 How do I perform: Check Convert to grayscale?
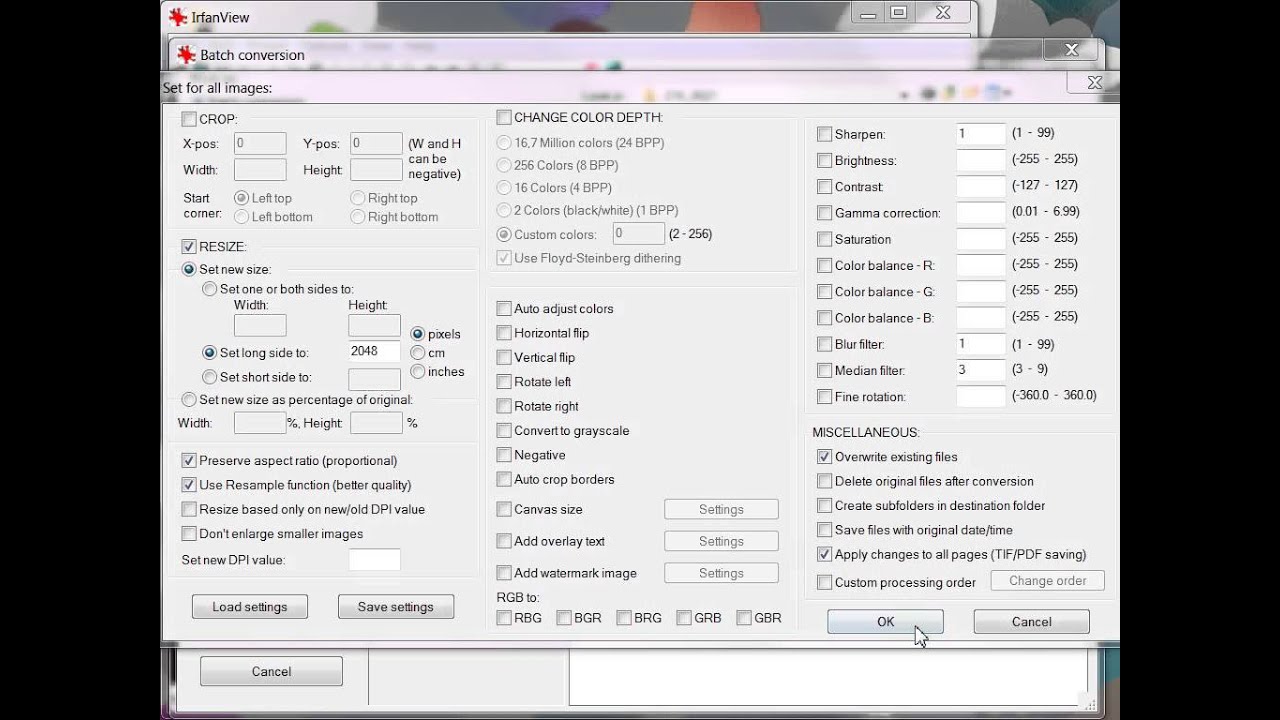[504, 431]
